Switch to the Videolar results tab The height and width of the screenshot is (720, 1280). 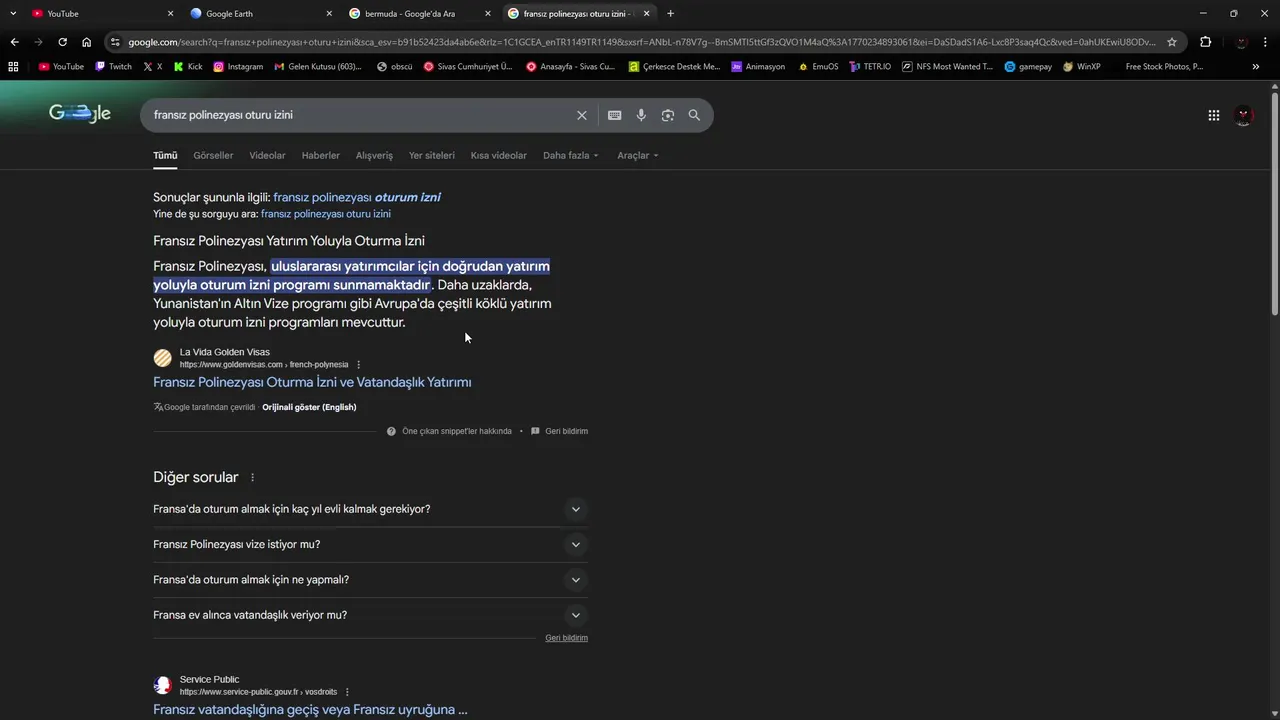tap(267, 155)
